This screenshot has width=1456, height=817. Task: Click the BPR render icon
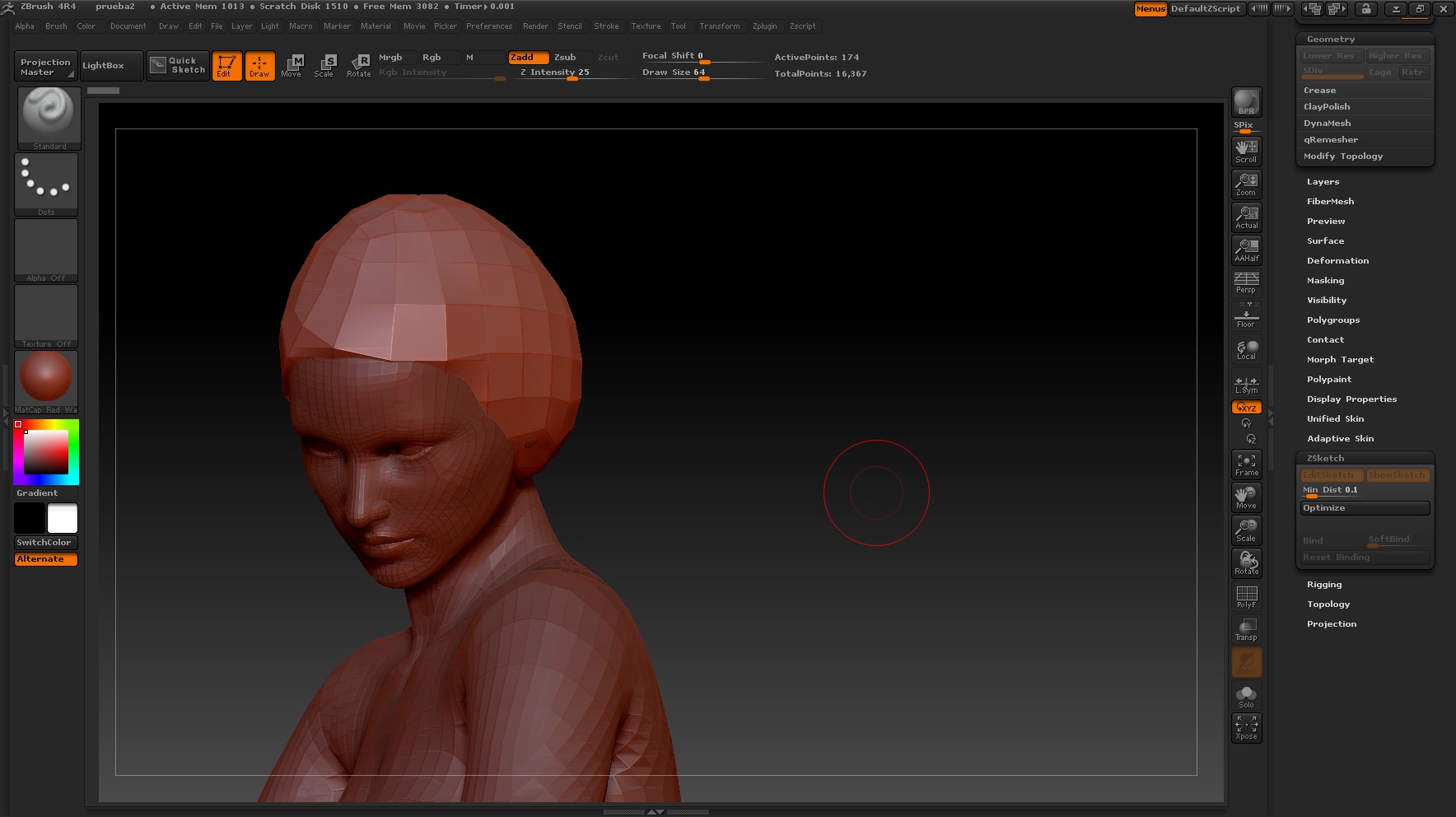[1246, 102]
